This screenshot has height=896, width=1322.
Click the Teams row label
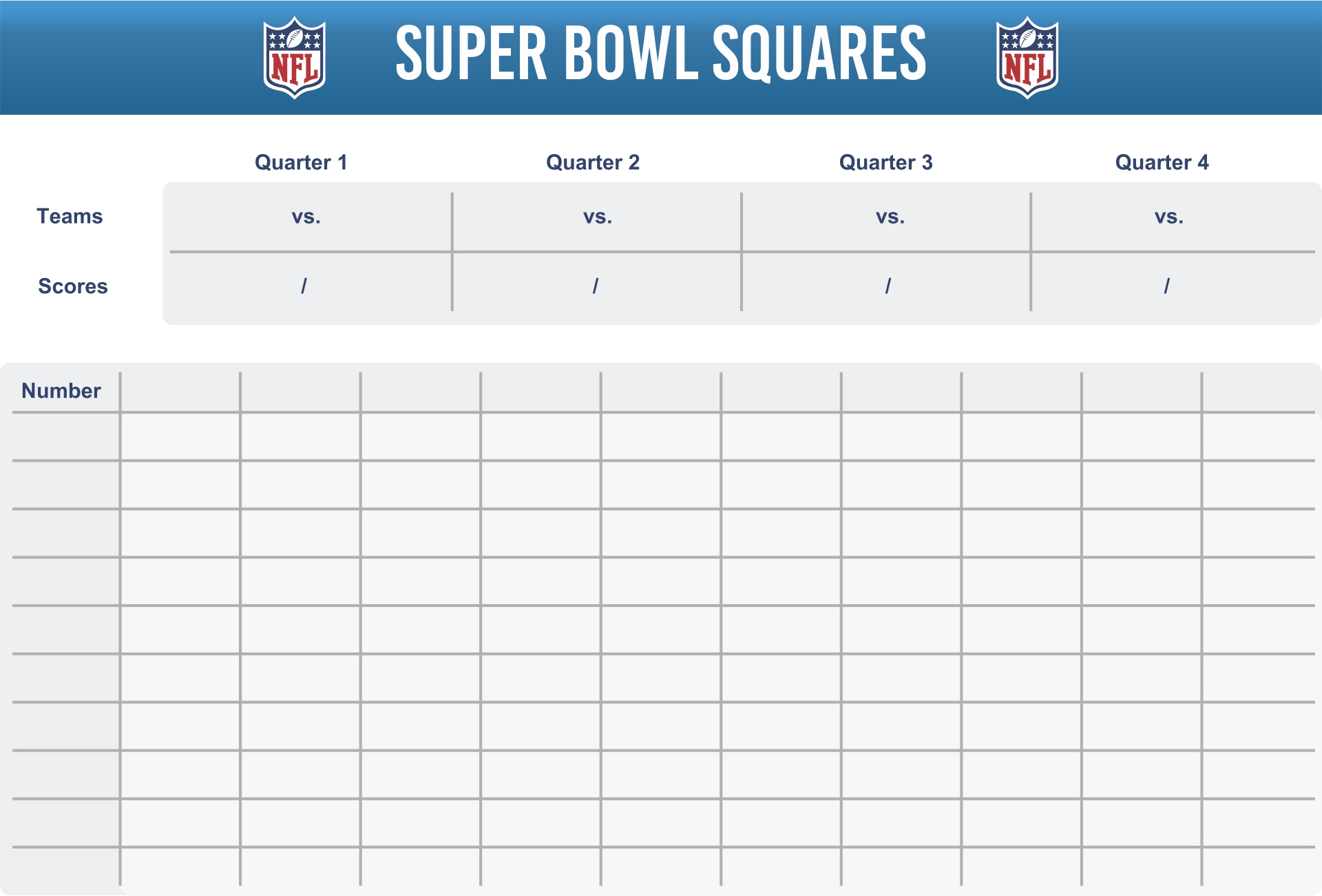[x=70, y=216]
